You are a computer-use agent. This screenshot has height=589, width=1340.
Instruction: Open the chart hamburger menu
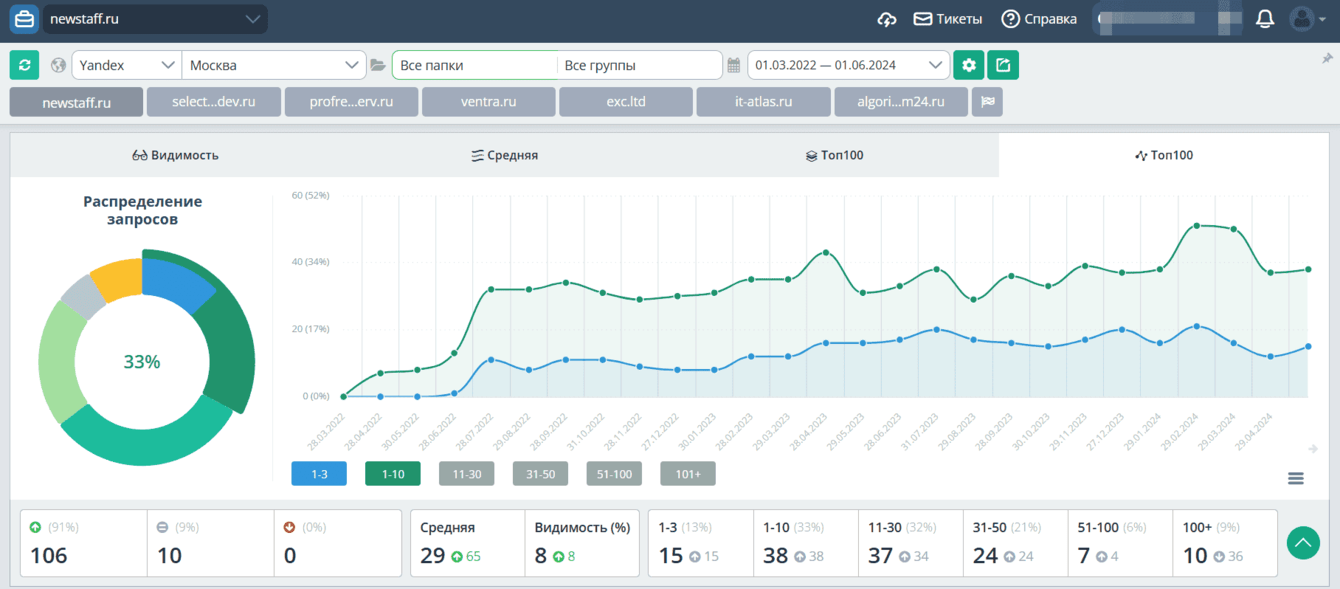click(1295, 479)
